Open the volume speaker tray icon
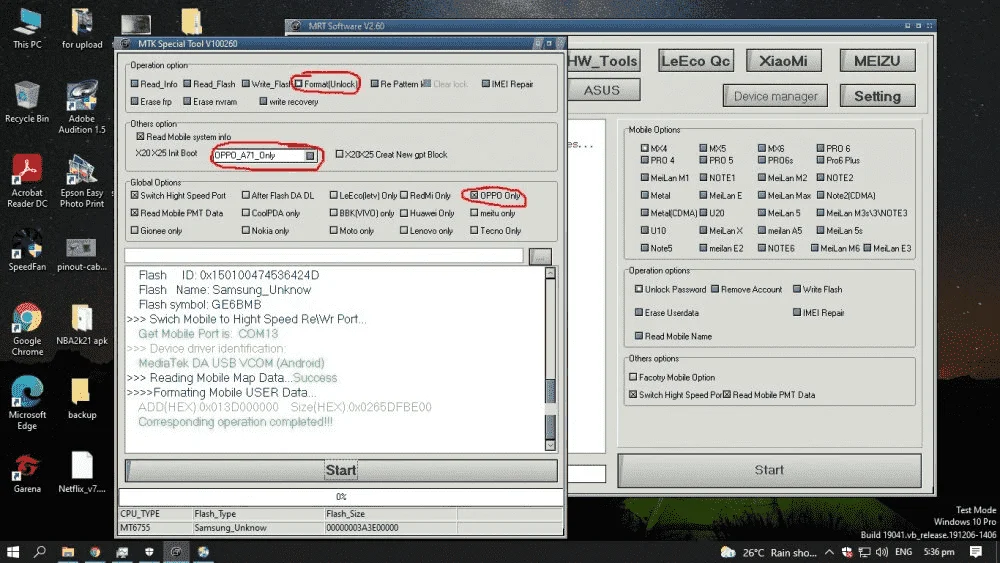The width and height of the screenshot is (1000, 563). coord(882,552)
